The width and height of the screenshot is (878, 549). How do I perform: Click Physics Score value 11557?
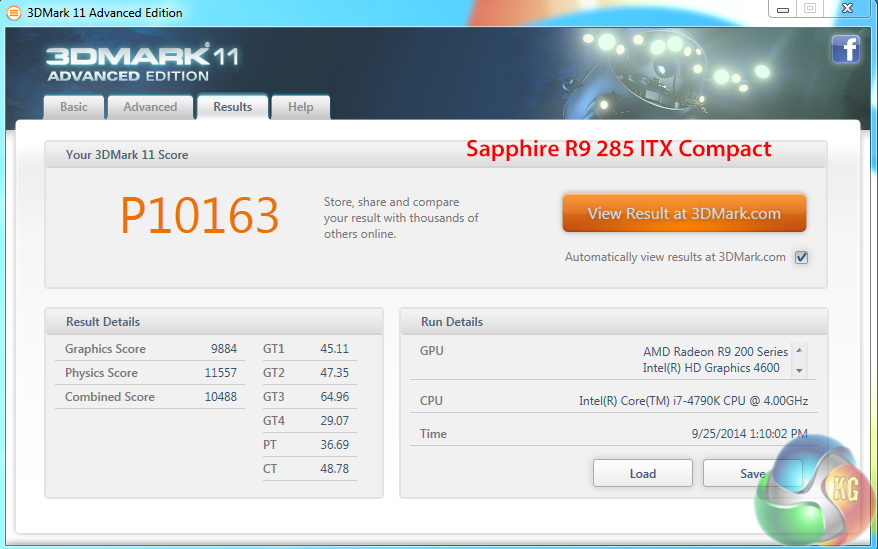[x=221, y=373]
